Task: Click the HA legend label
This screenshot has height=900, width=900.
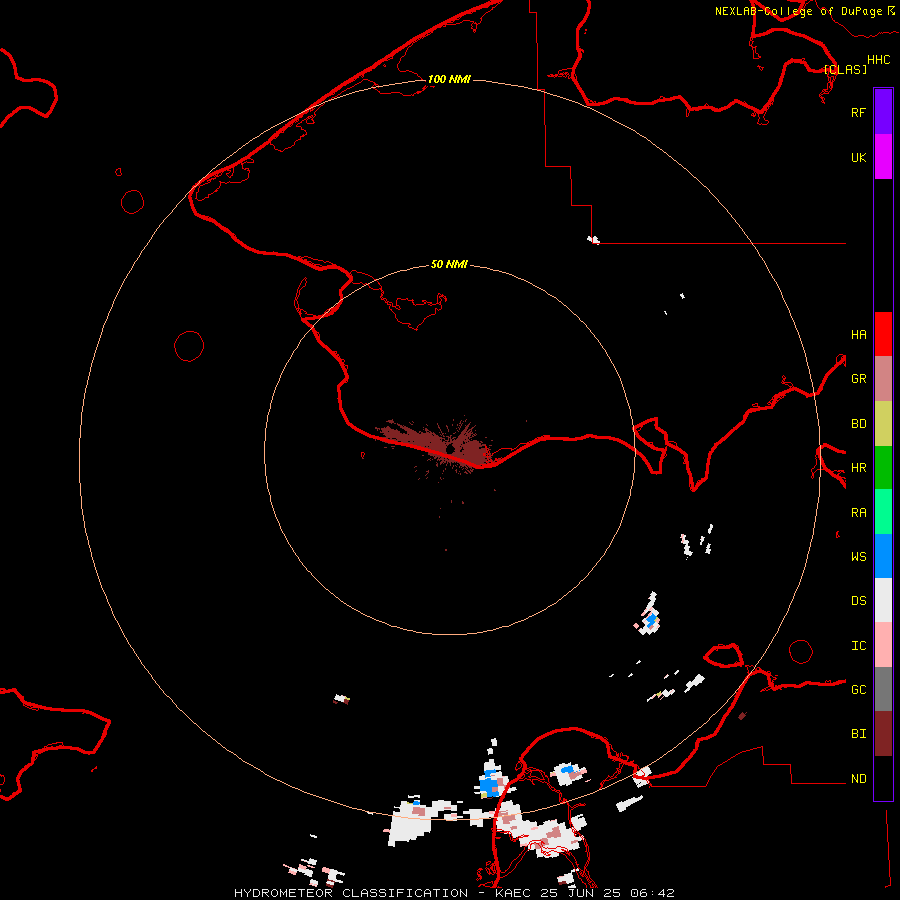Action: (x=858, y=334)
